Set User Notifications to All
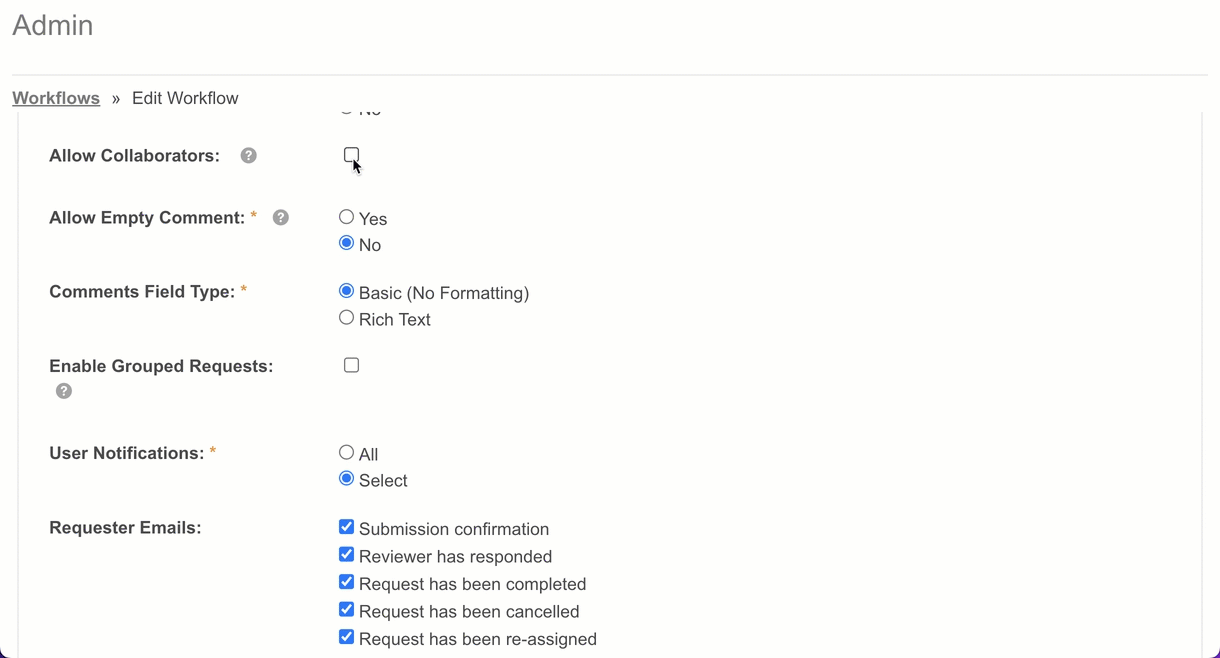 pos(347,452)
